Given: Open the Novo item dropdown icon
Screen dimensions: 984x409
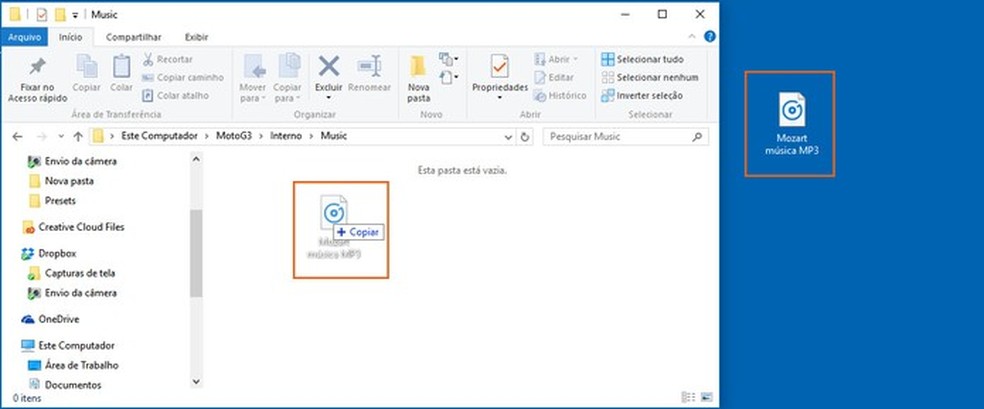Looking at the screenshot, I should pyautogui.click(x=449, y=60).
